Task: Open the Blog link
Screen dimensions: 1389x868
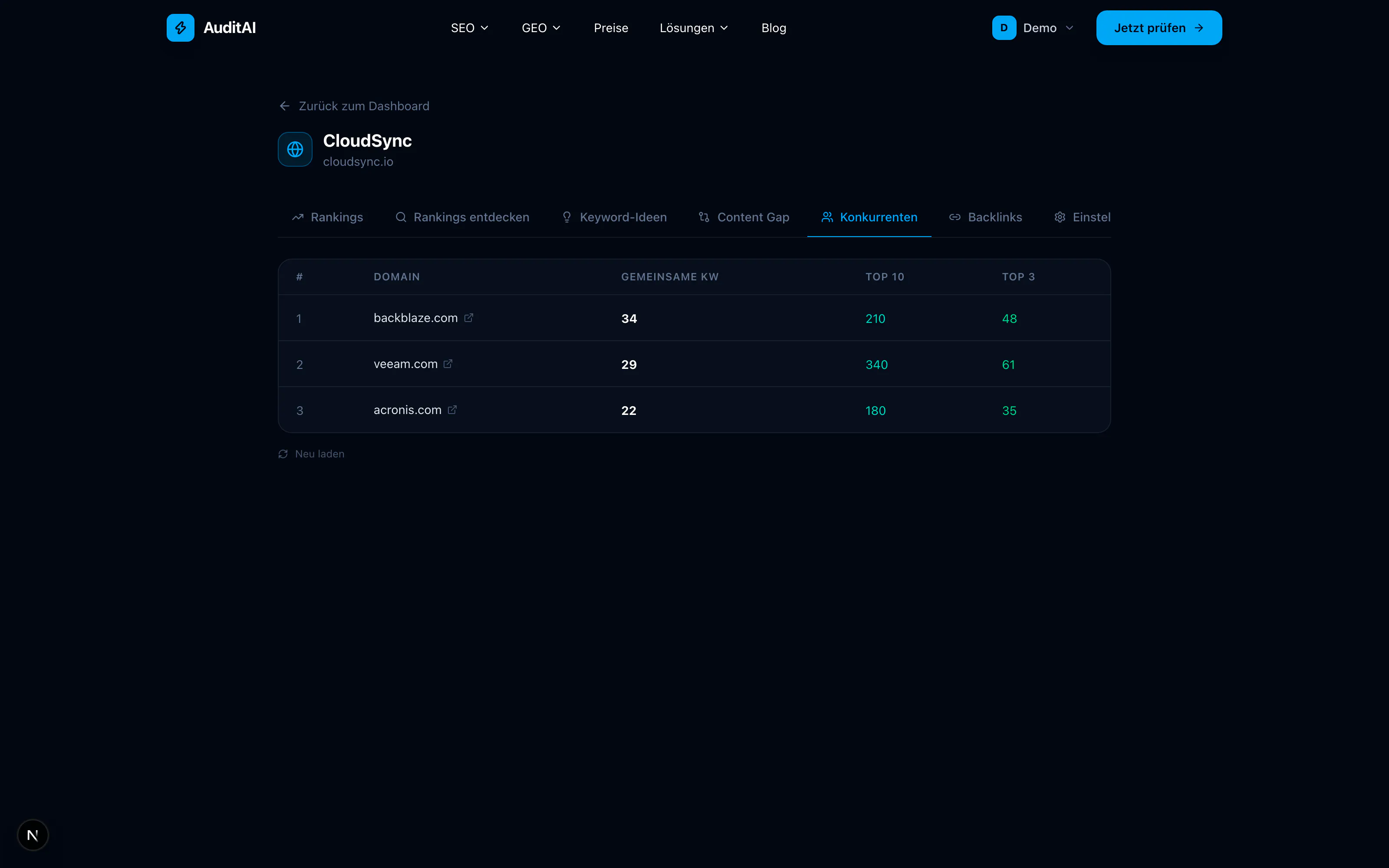Action: tap(773, 27)
